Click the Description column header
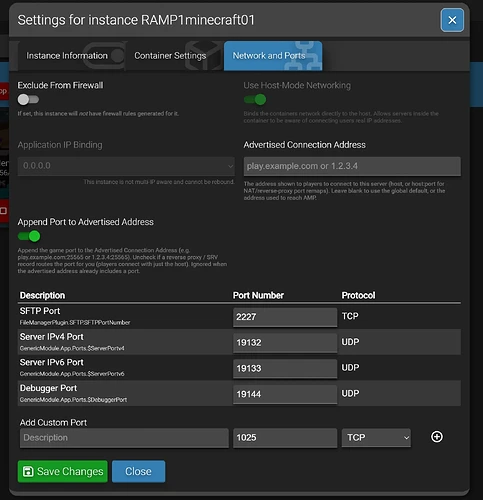483x500 pixels. click(42, 295)
